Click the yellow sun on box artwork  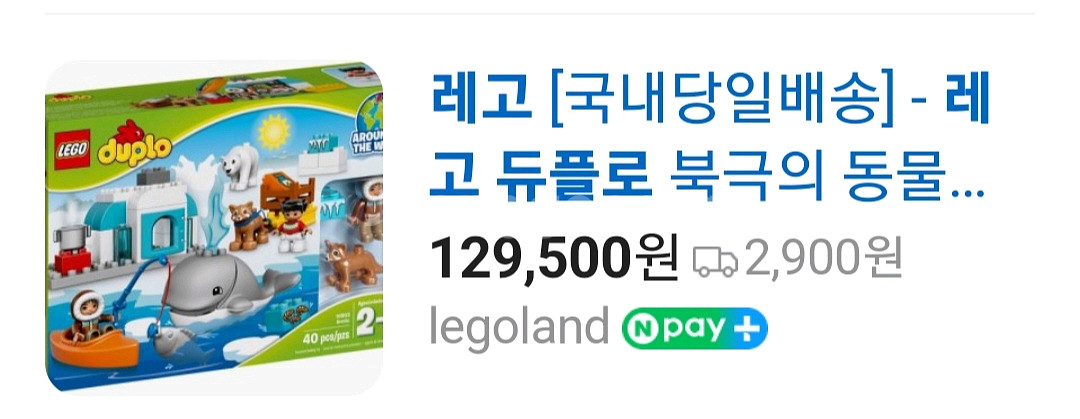click(x=273, y=130)
